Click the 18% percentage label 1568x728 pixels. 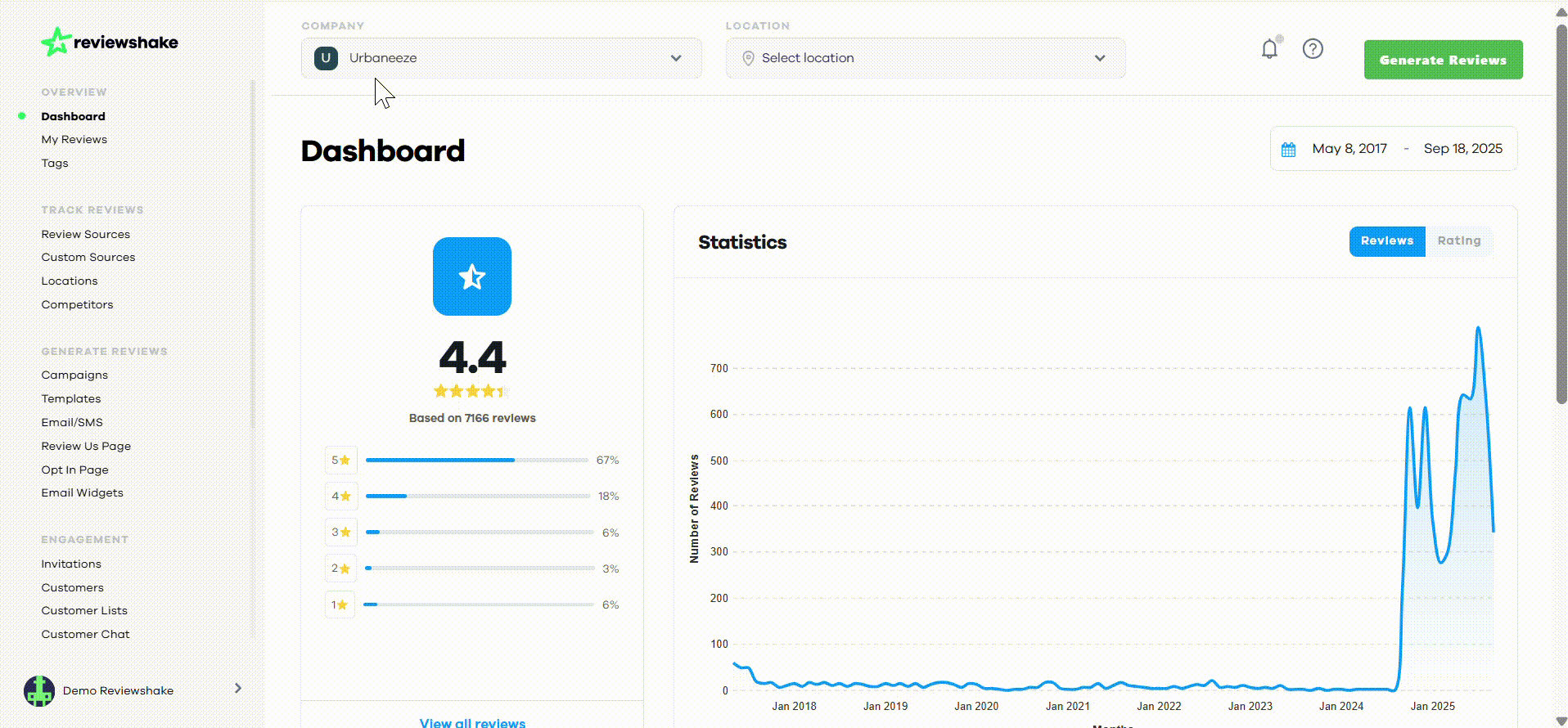point(608,496)
